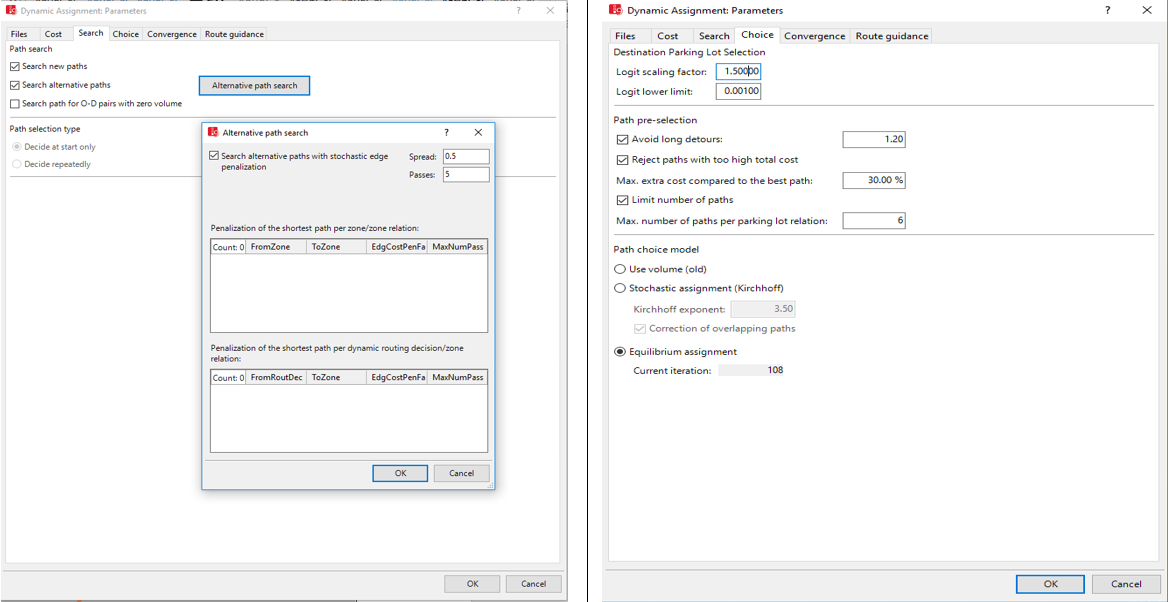
Task: Switch to Choice tab in left window
Action: [126, 34]
